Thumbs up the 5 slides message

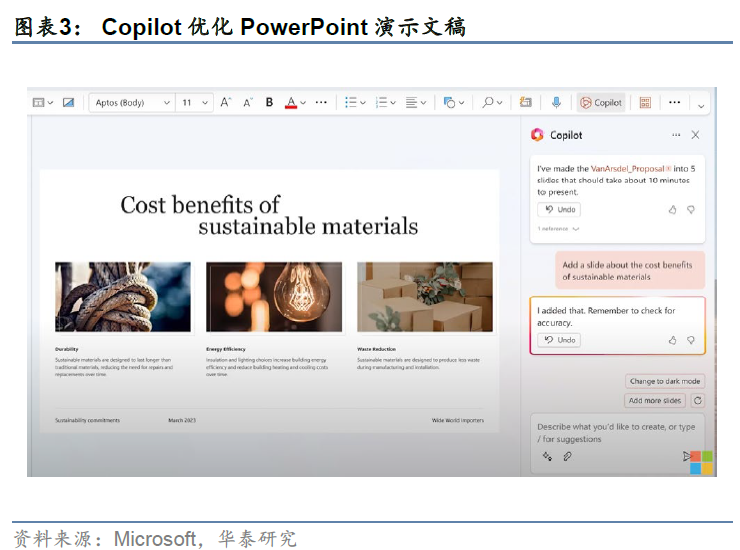673,210
